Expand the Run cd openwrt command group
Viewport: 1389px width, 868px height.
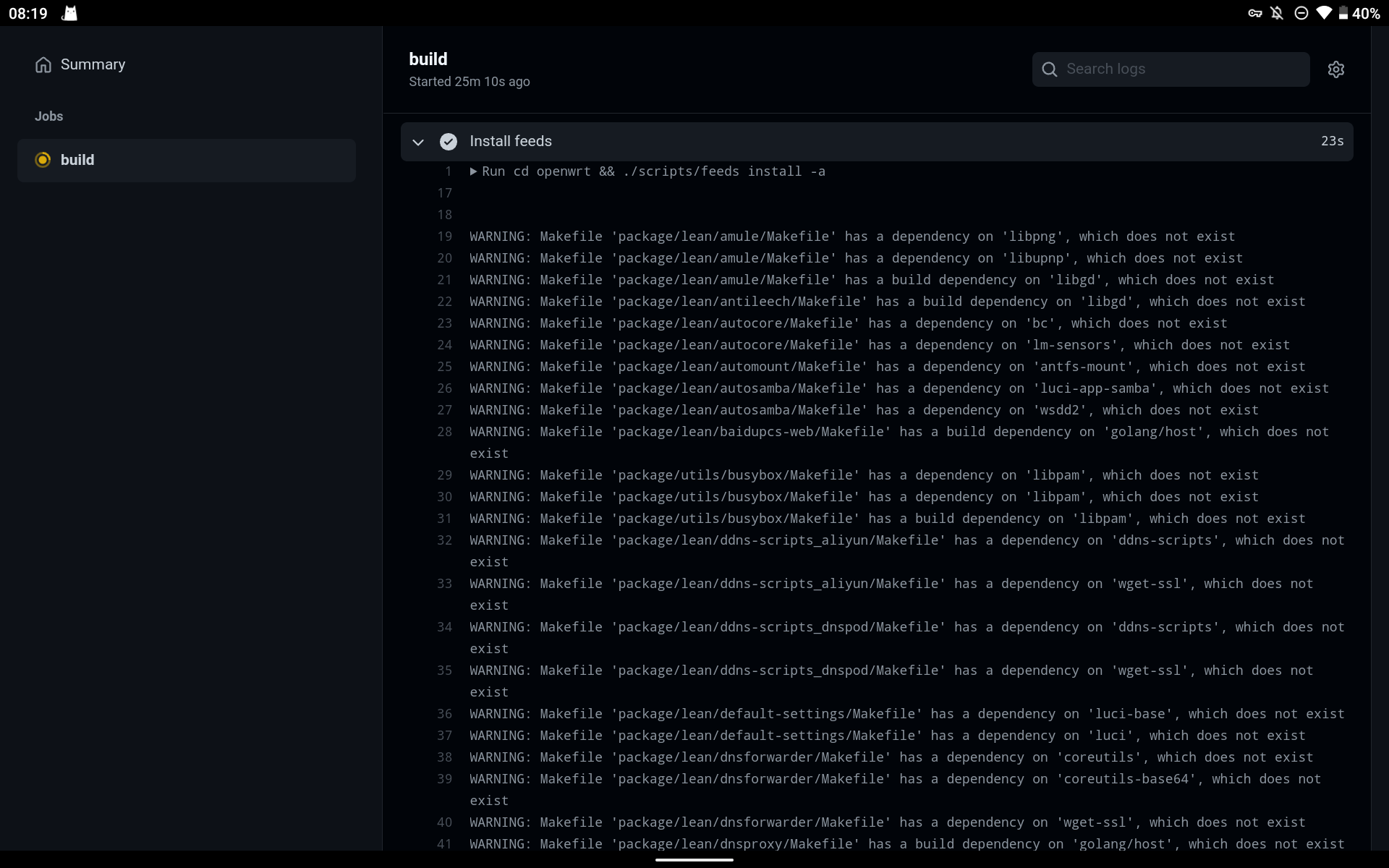(x=473, y=171)
